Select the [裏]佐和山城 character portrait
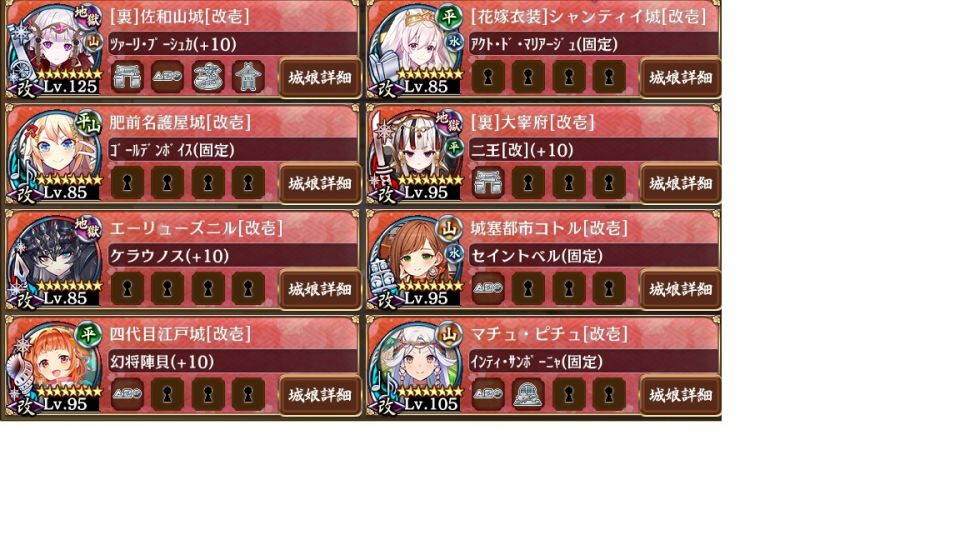The image size is (960, 540). 56,49
